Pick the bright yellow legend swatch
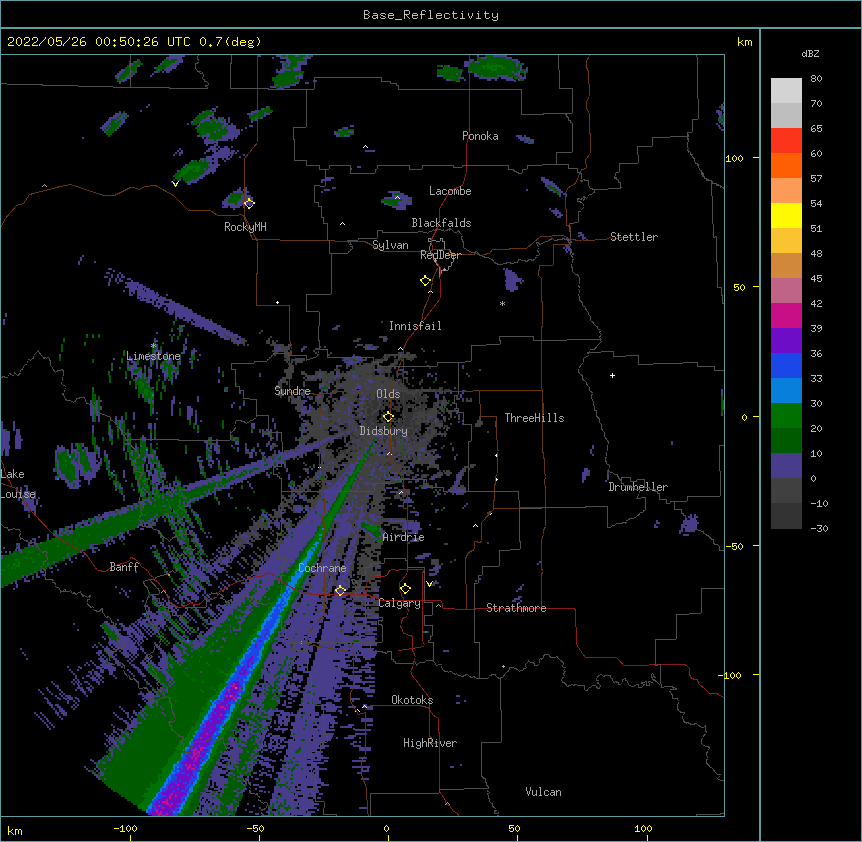 (x=786, y=215)
